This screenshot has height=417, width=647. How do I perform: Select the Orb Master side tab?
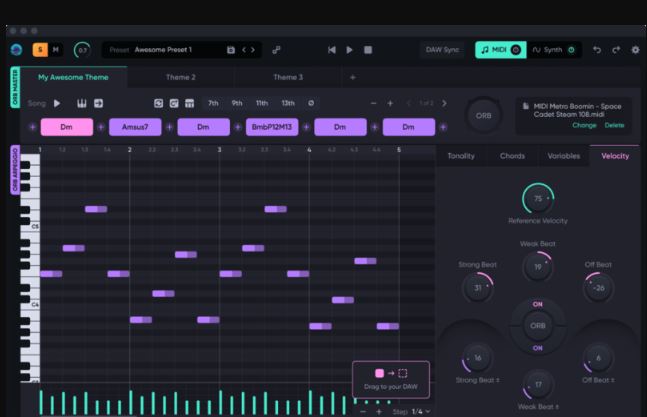15,87
